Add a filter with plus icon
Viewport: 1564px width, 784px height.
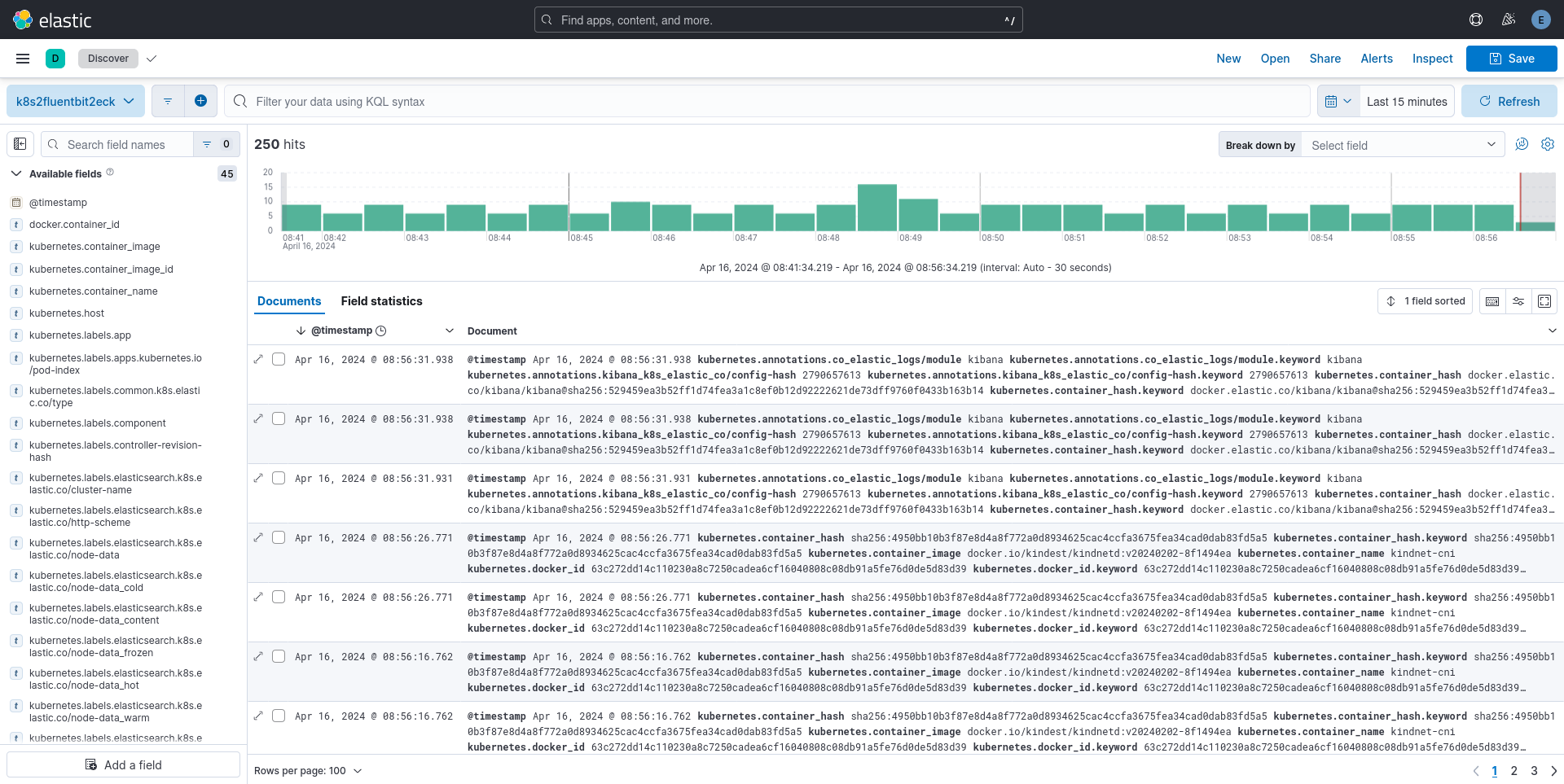[x=200, y=101]
